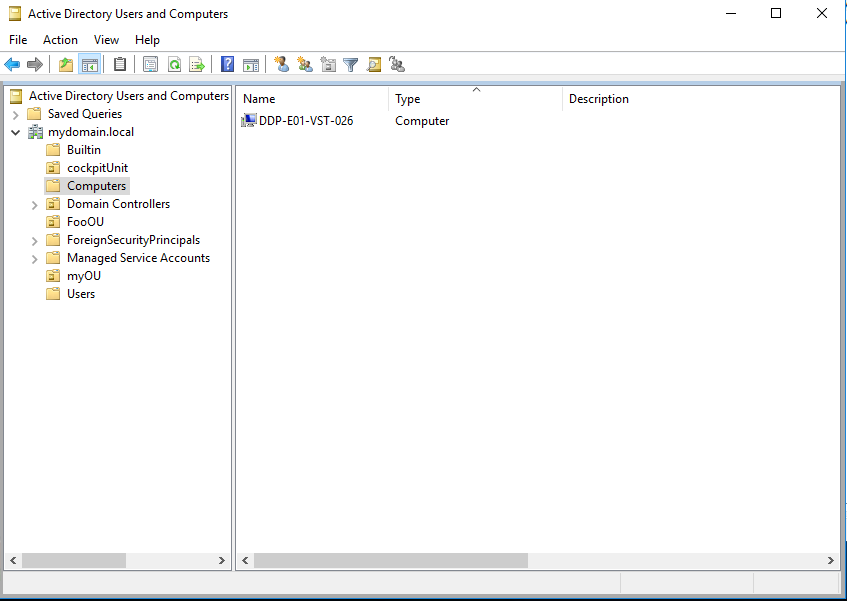Click the list pane horizontal scrollbar thumb
The width and height of the screenshot is (847, 601).
(x=391, y=561)
